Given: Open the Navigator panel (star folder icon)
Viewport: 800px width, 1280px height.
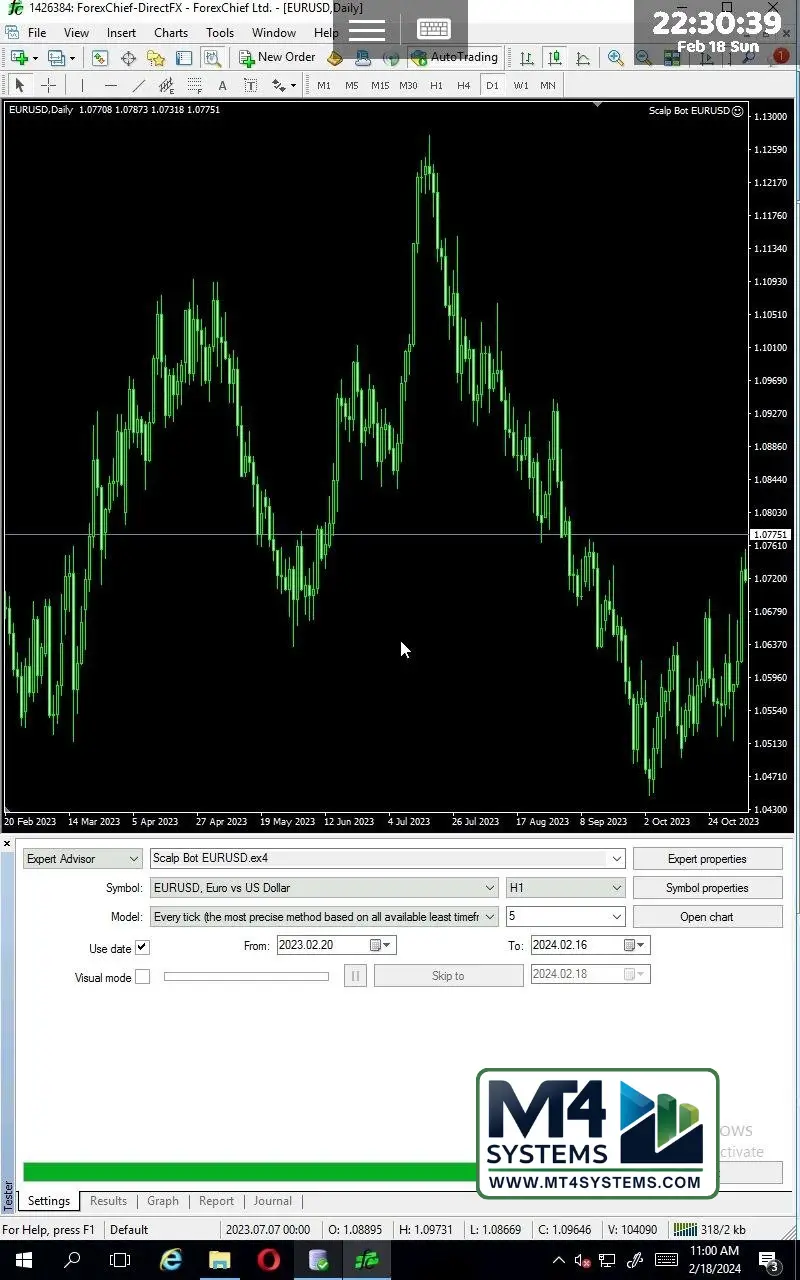Looking at the screenshot, I should pos(156,58).
